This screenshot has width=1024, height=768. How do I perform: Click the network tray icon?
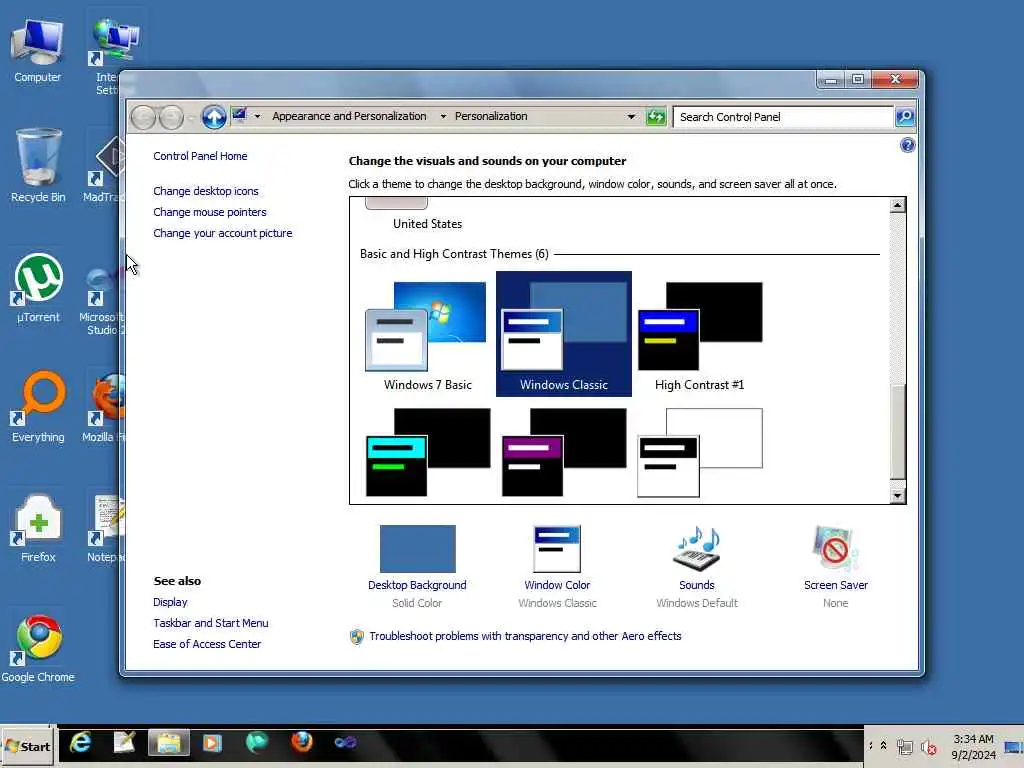(904, 746)
